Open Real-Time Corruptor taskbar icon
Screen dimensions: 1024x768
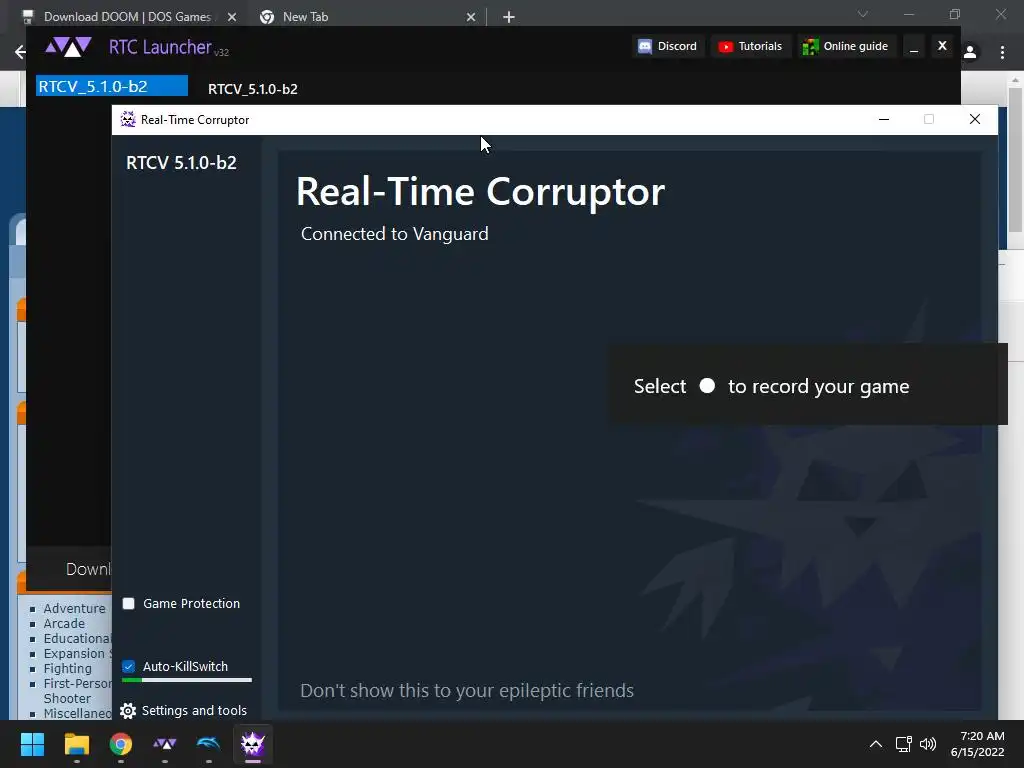pos(252,744)
